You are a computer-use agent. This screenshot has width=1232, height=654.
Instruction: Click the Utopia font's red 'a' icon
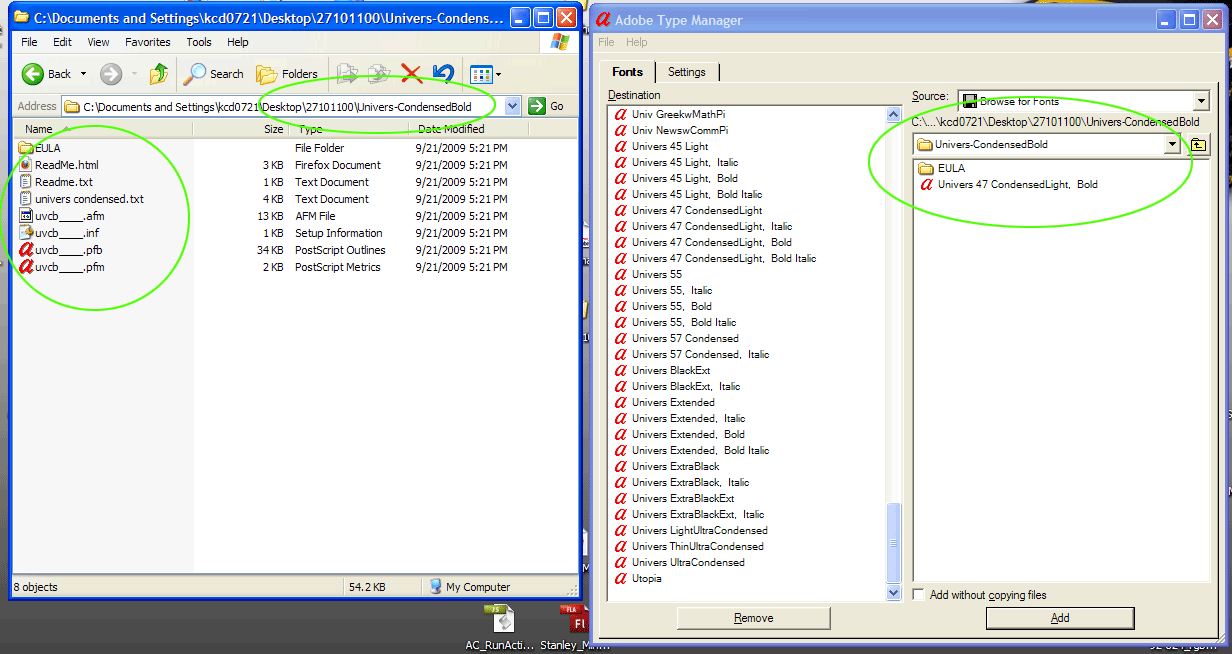pyautogui.click(x=620, y=578)
